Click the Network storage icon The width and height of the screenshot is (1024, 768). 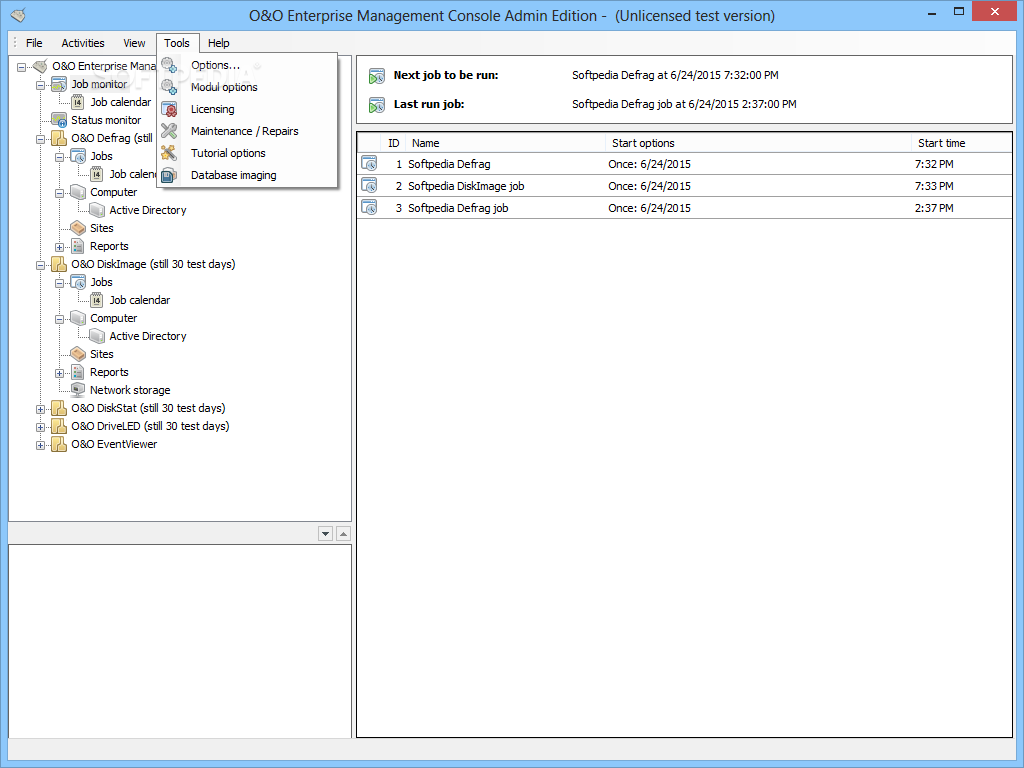(78, 390)
